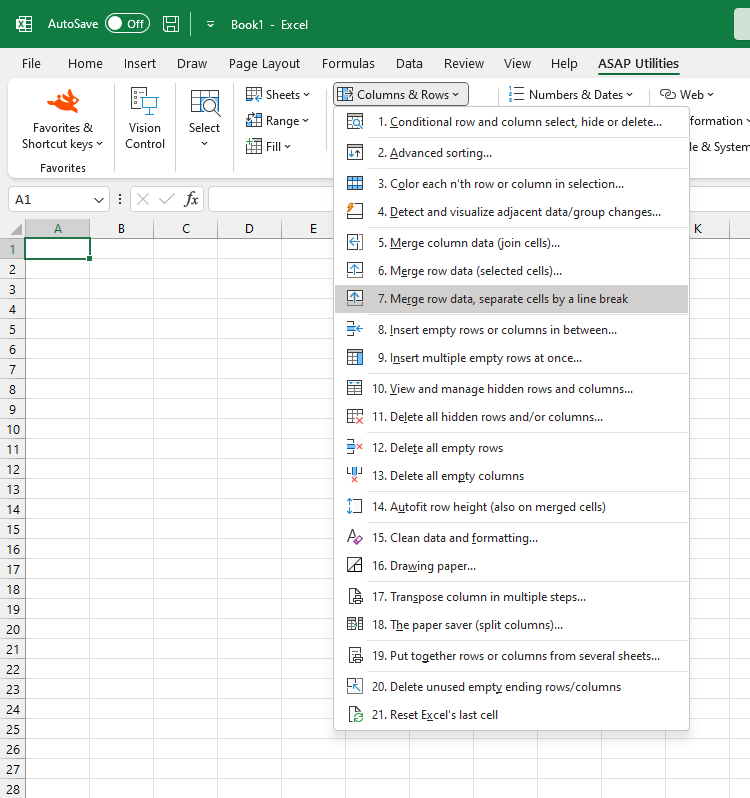Viewport: 750px width, 798px height.
Task: Switch to the View tab
Action: click(x=517, y=64)
